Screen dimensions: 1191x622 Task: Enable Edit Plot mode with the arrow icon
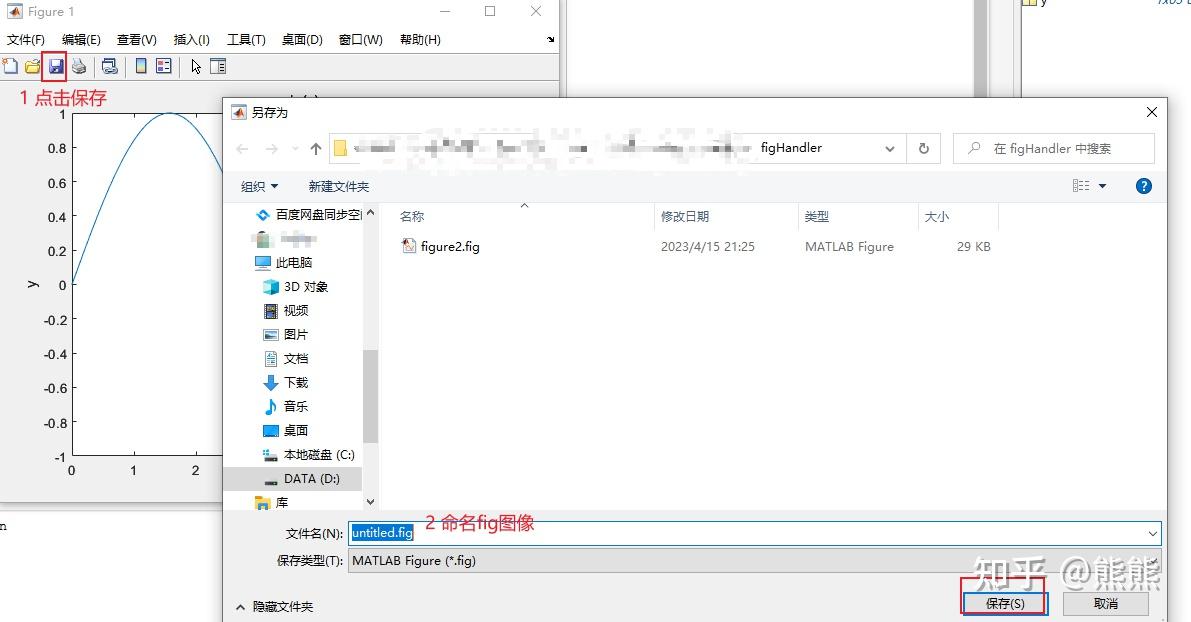[196, 66]
